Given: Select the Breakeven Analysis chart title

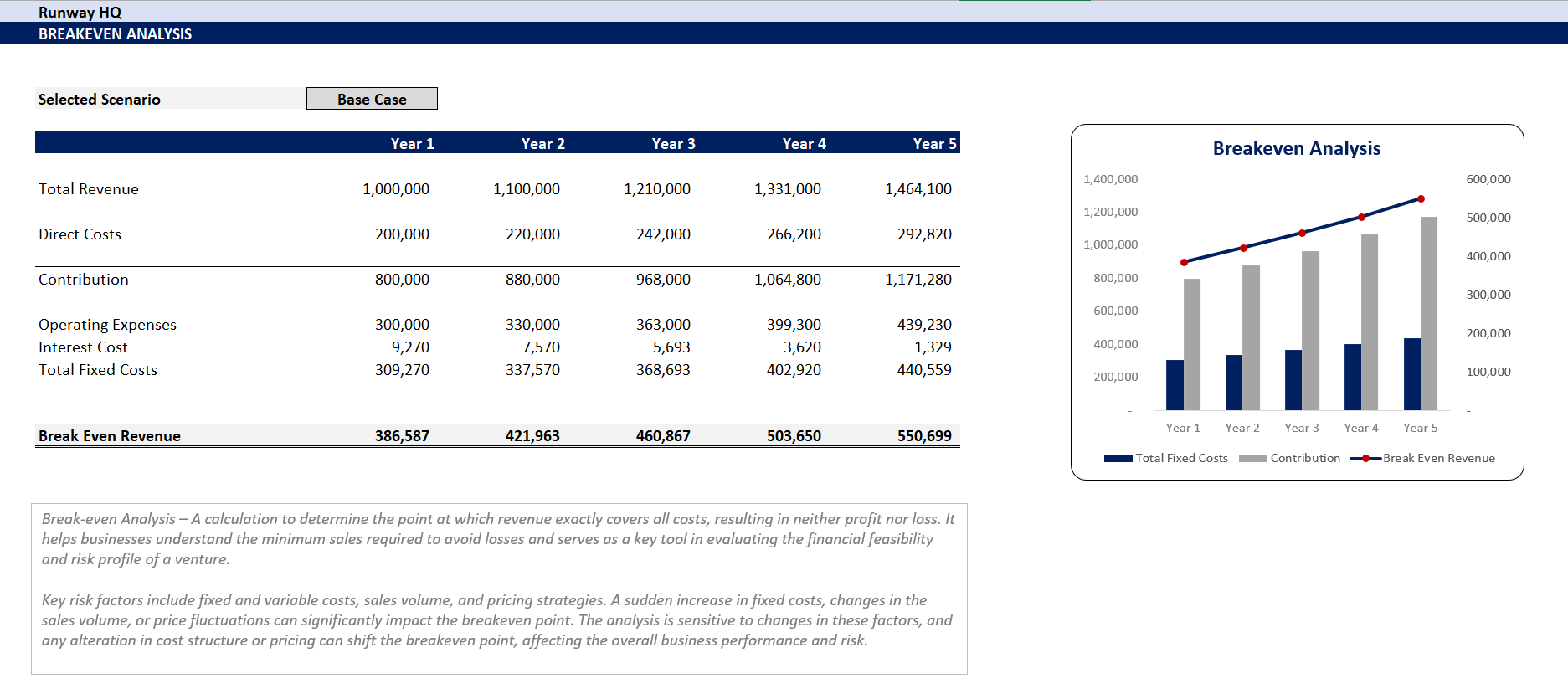Looking at the screenshot, I should pos(1296,148).
